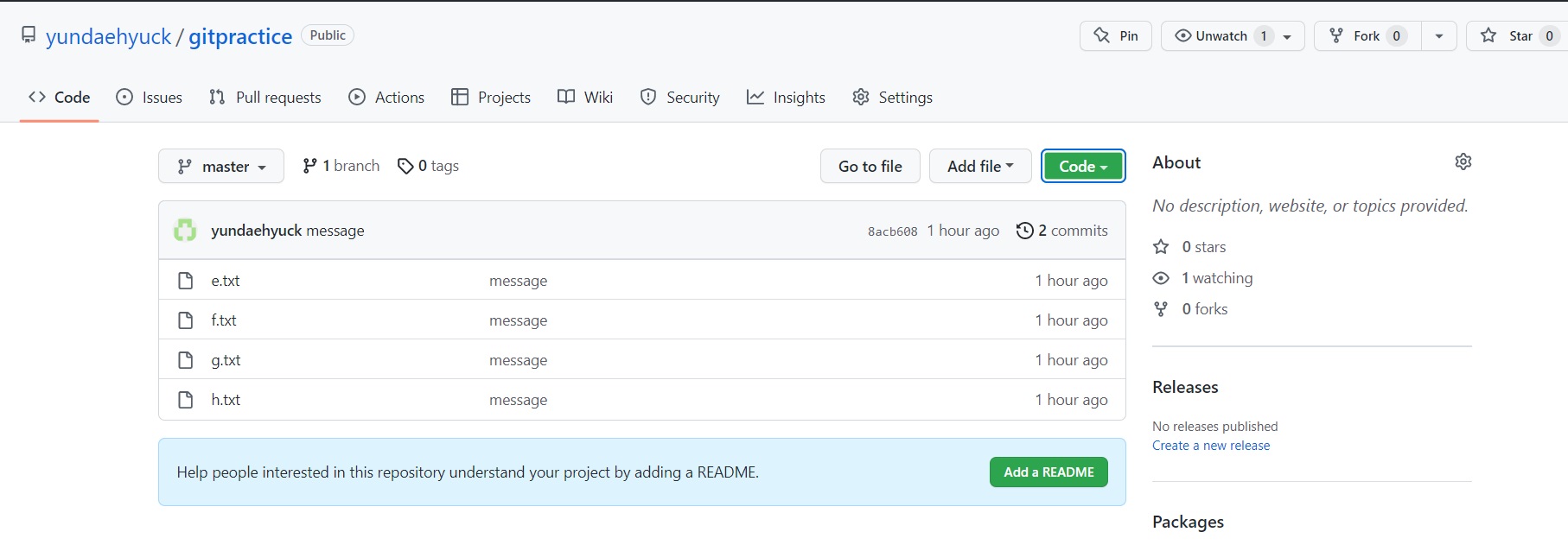The height and width of the screenshot is (551, 1568).
Task: Click the eye icon beside 1 watching
Action: pyautogui.click(x=1161, y=278)
